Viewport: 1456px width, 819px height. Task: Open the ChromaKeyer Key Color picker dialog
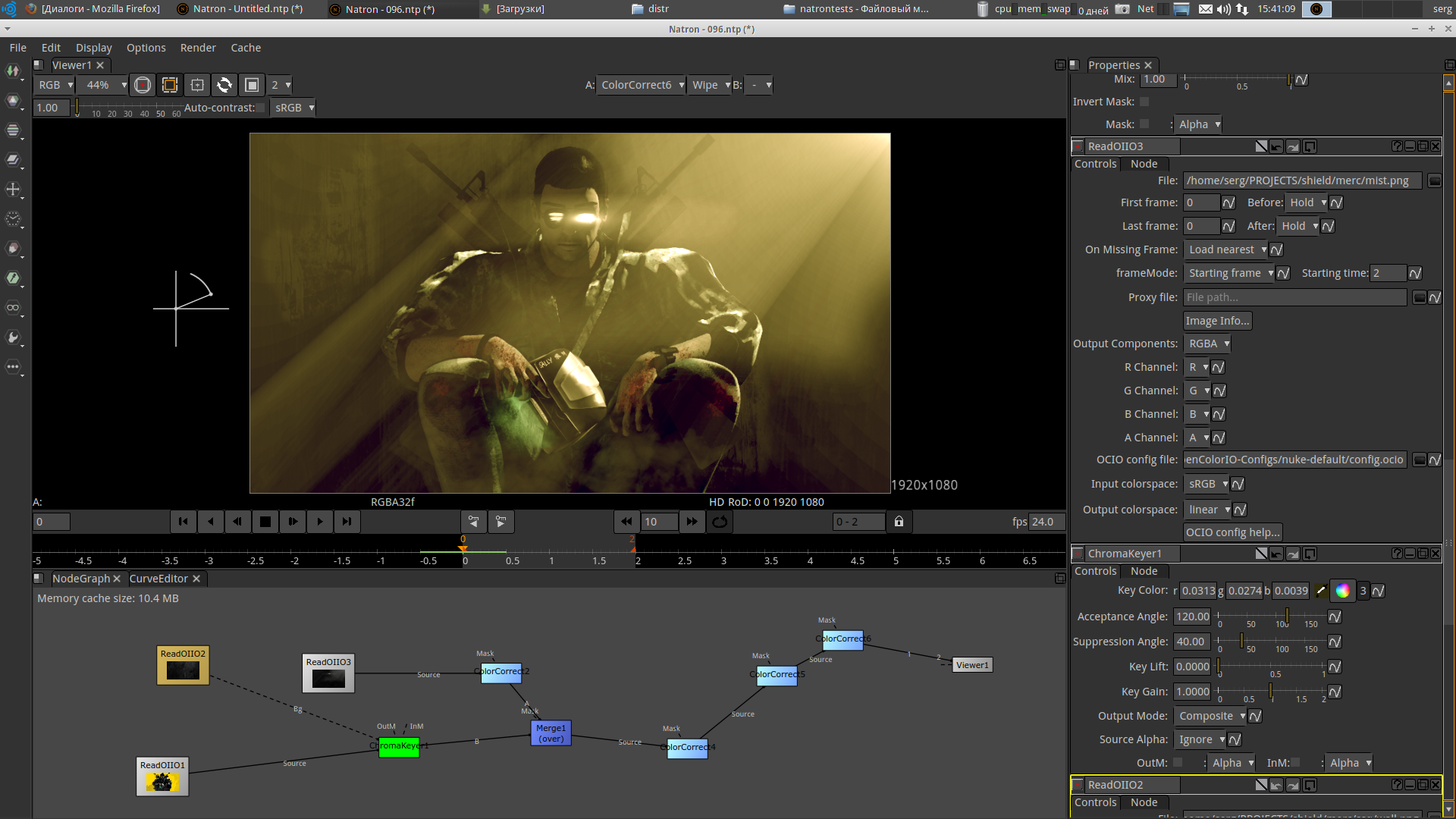[1342, 591]
